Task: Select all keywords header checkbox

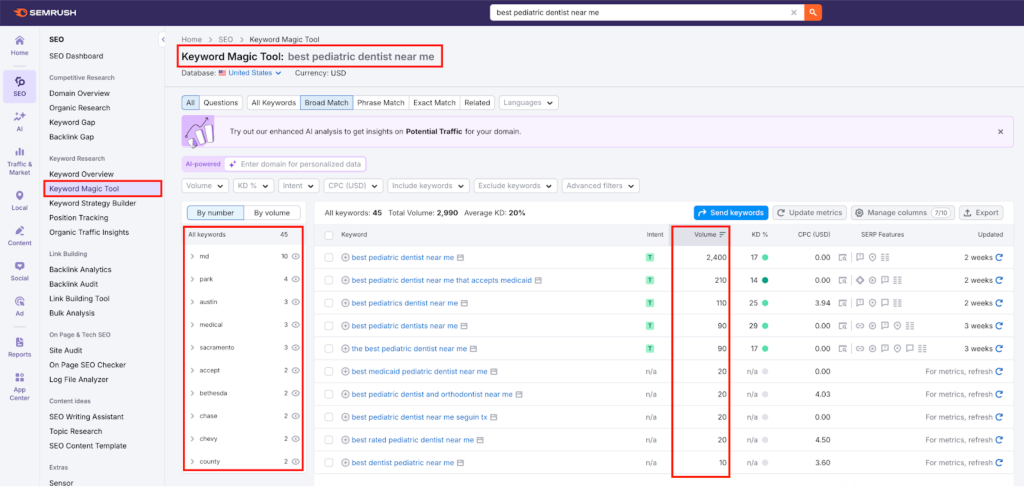Action: point(328,235)
